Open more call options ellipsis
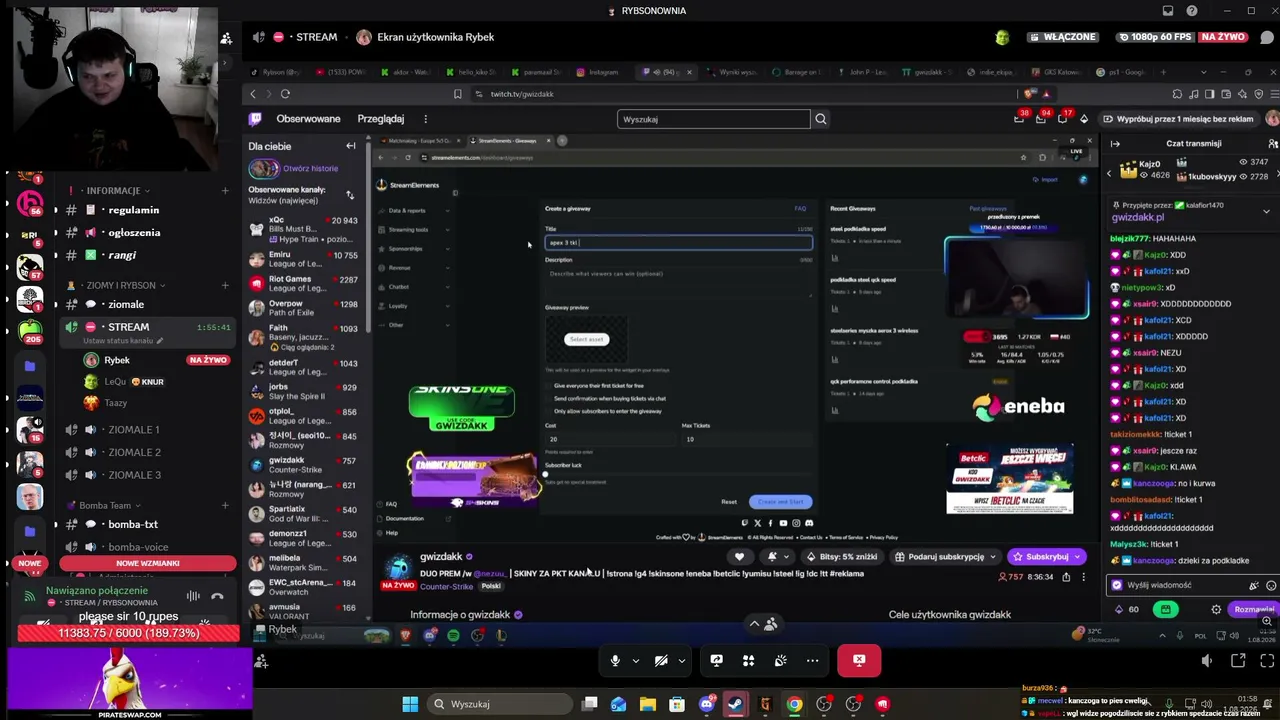Viewport: 1280px width, 720px height. [x=812, y=660]
